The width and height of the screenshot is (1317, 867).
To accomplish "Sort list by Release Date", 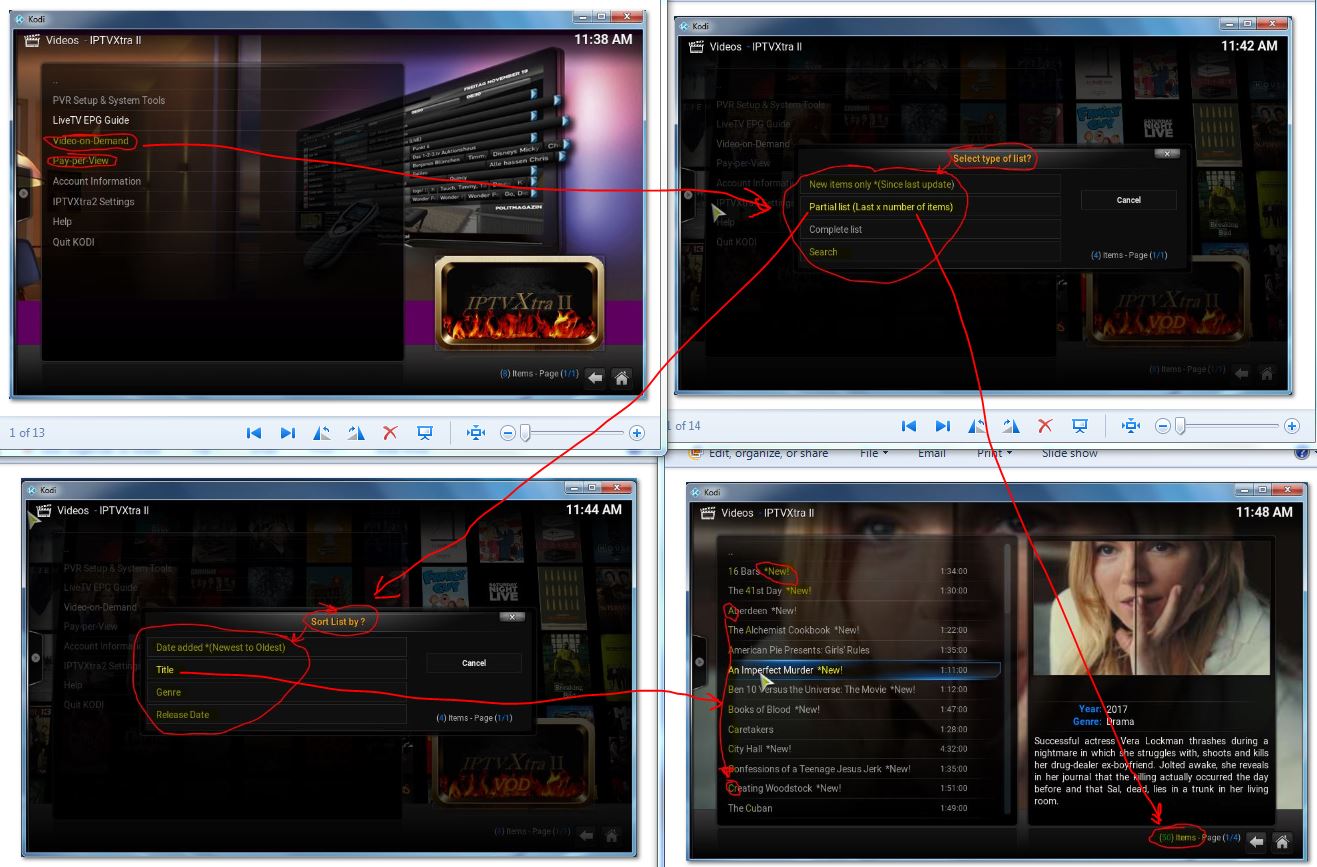I will tap(276, 715).
